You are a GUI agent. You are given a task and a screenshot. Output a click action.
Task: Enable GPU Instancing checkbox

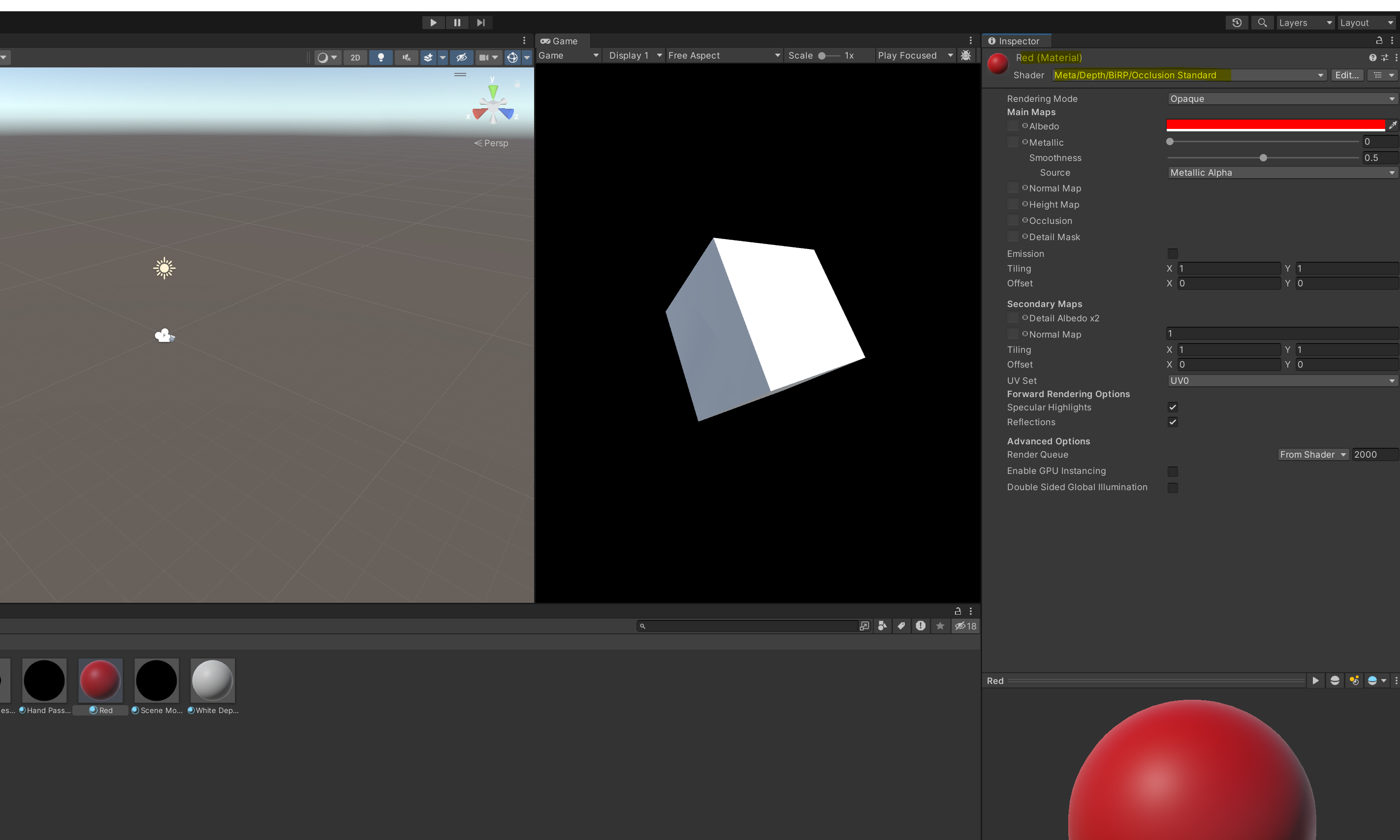(1173, 471)
